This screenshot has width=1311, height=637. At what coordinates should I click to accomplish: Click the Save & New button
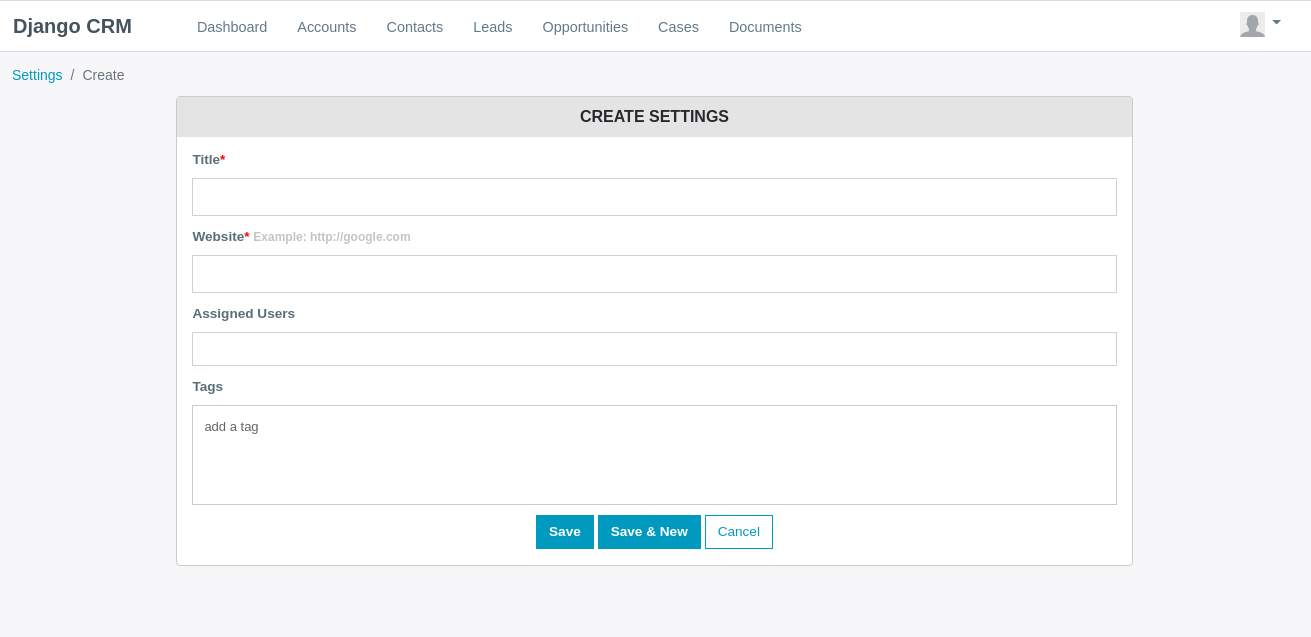(649, 532)
